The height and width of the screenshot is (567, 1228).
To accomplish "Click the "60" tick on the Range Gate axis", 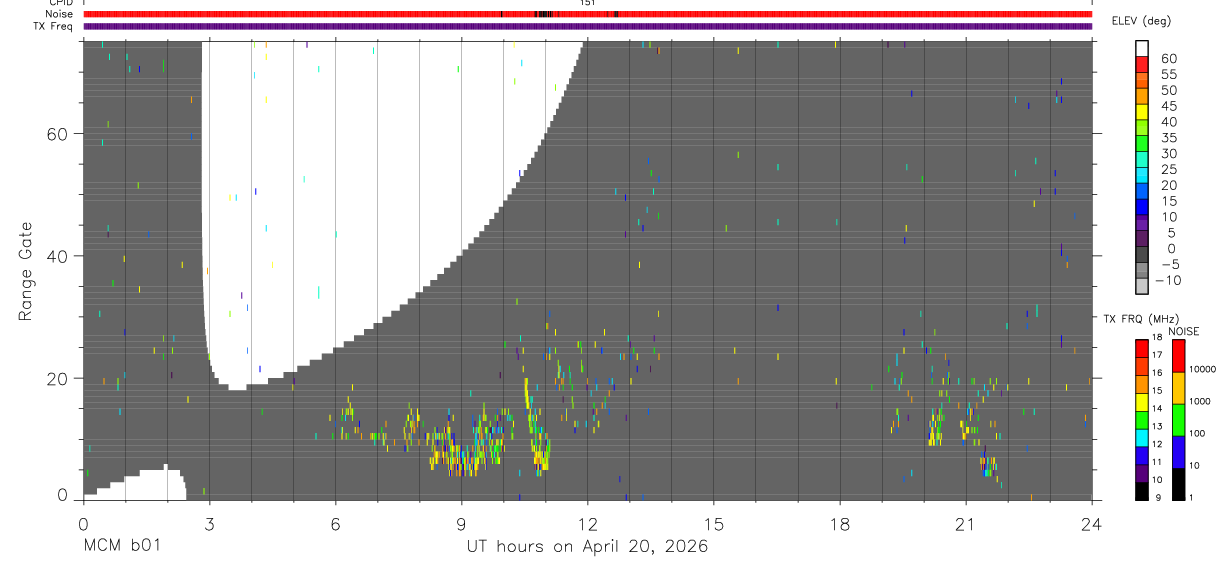I will click(57, 134).
